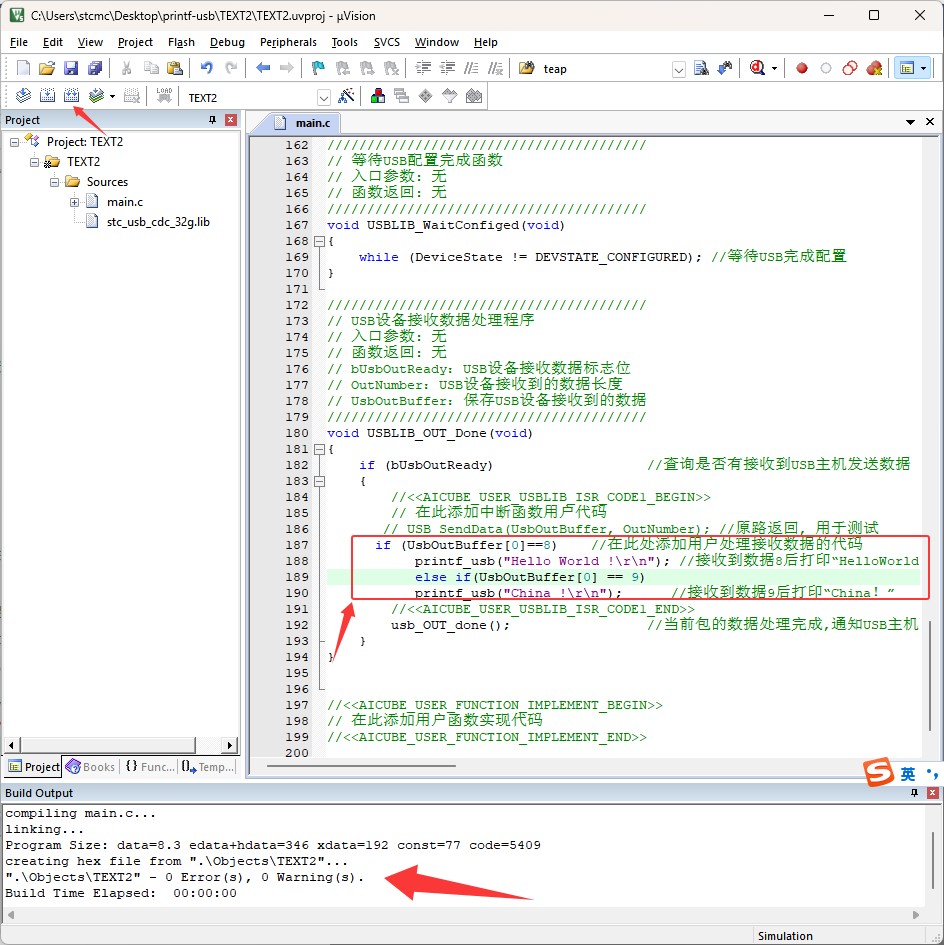Image resolution: width=944 pixels, height=945 pixels.
Task: Click Incremental Find icon
Action: [725, 68]
